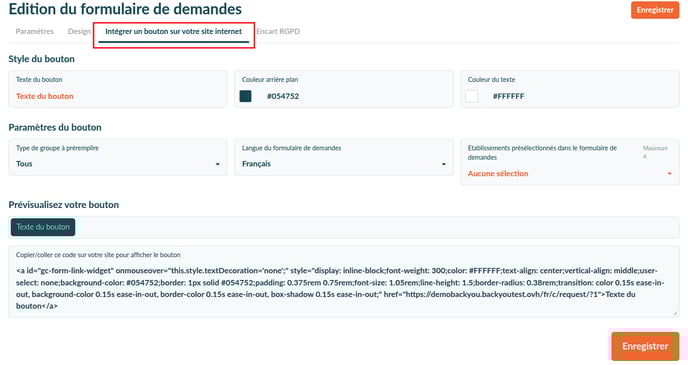Viewport: 688px width, 365px height.
Task: Open Etablissements présélectionnés dropdown
Action: (x=570, y=162)
